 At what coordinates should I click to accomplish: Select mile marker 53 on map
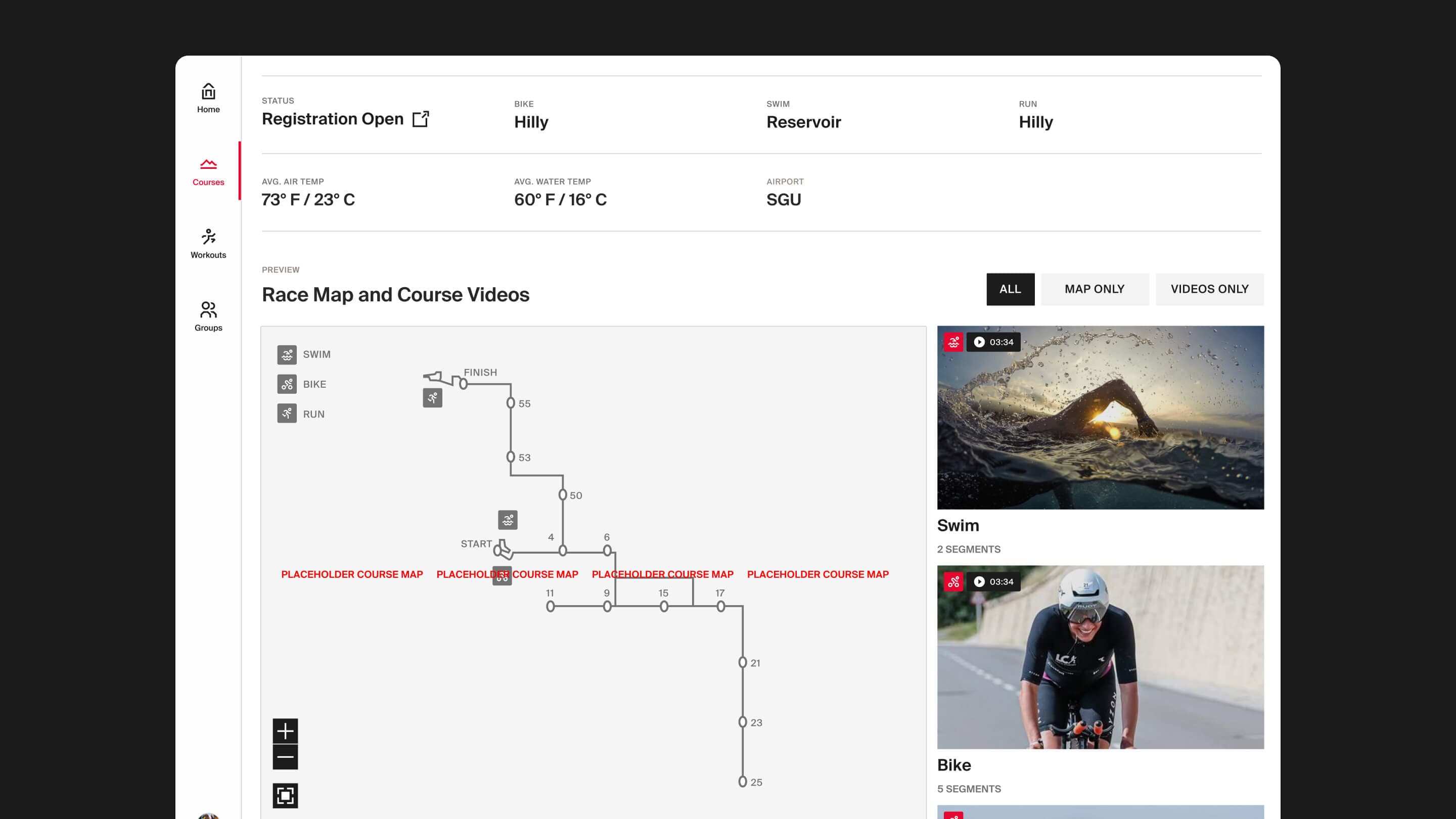[511, 457]
